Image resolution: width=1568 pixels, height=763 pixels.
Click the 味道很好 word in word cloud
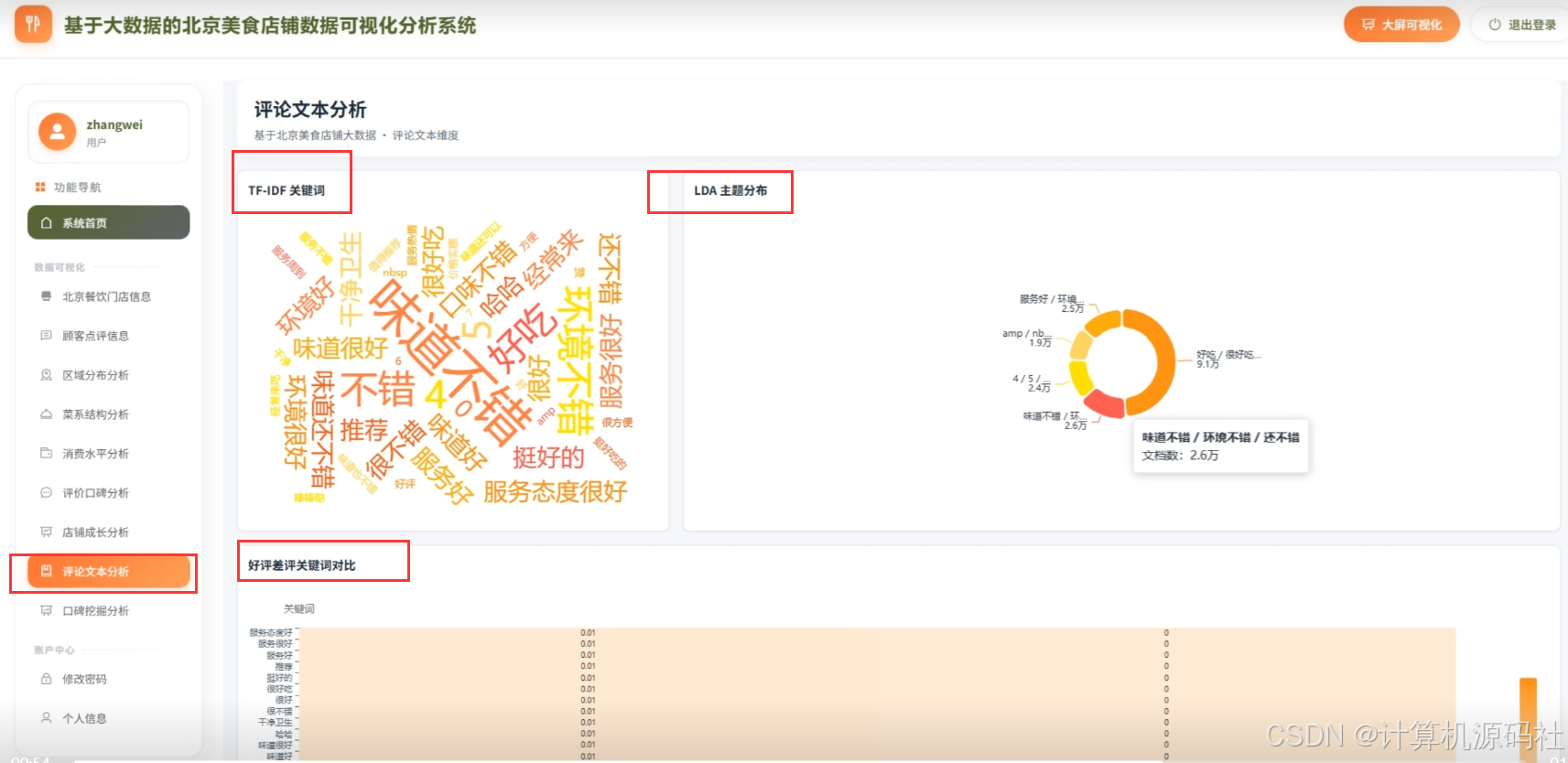pyautogui.click(x=341, y=349)
